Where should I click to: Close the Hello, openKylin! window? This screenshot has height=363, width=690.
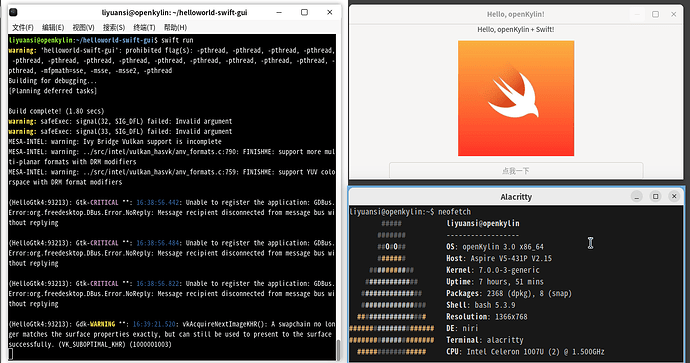(673, 14)
